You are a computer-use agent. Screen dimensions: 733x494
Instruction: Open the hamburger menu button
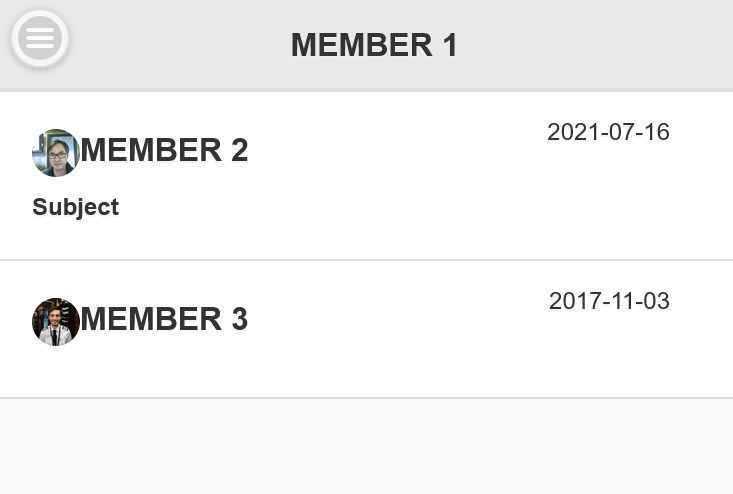click(40, 39)
